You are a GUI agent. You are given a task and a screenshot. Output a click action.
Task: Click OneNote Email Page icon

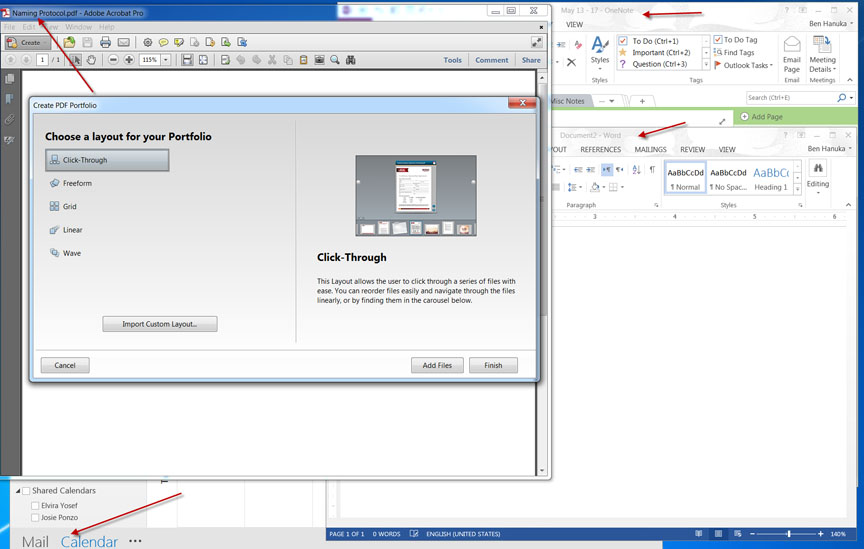792,54
